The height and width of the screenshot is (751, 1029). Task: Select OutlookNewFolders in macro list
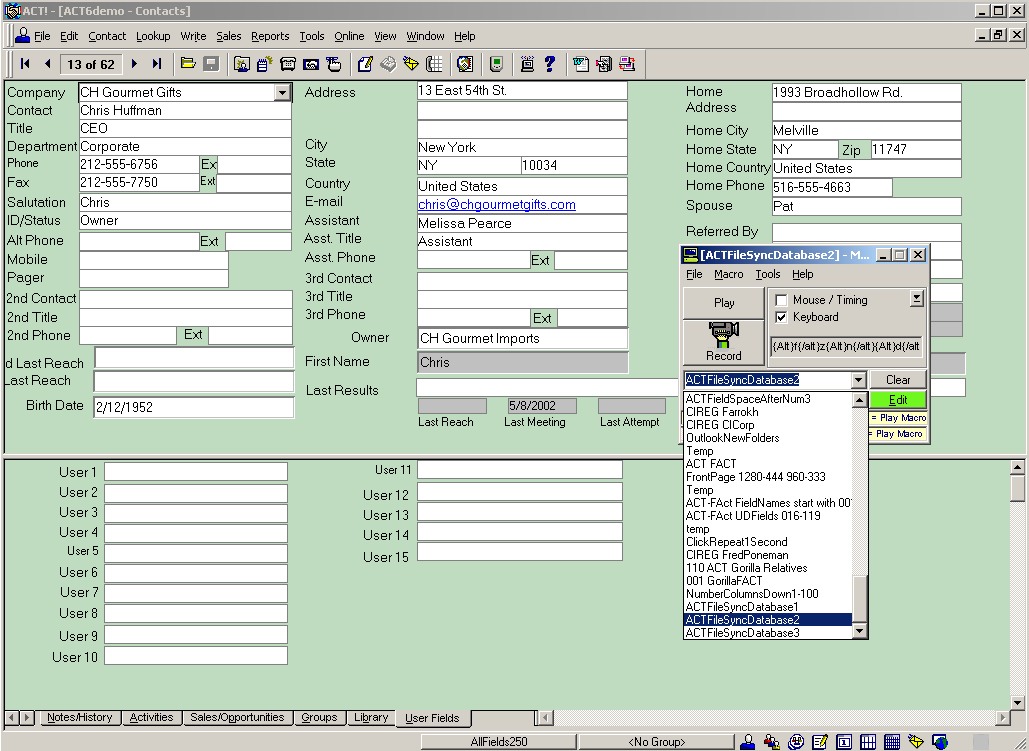[768, 438]
